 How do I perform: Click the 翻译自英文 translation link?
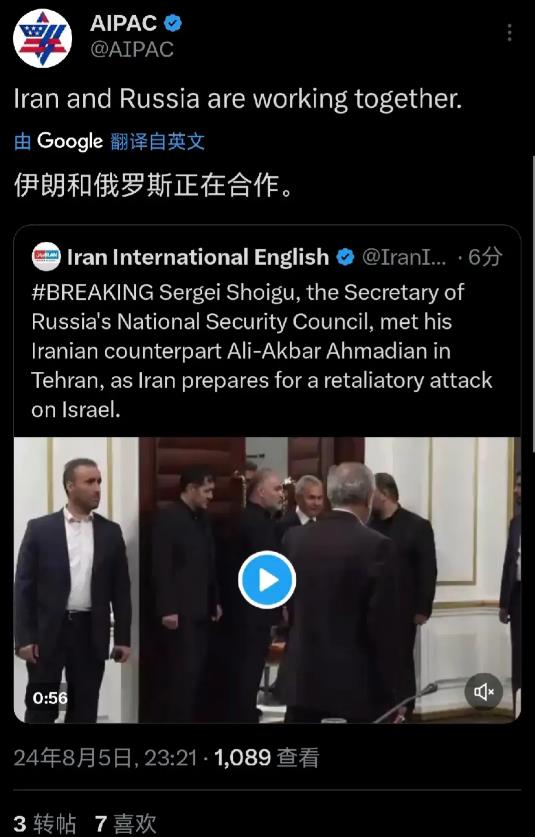(x=158, y=141)
